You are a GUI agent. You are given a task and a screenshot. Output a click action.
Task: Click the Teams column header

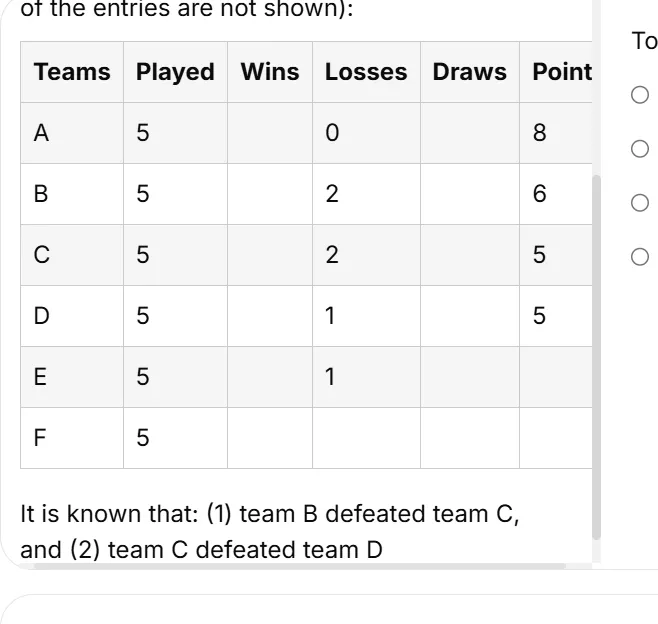pyautogui.click(x=72, y=72)
